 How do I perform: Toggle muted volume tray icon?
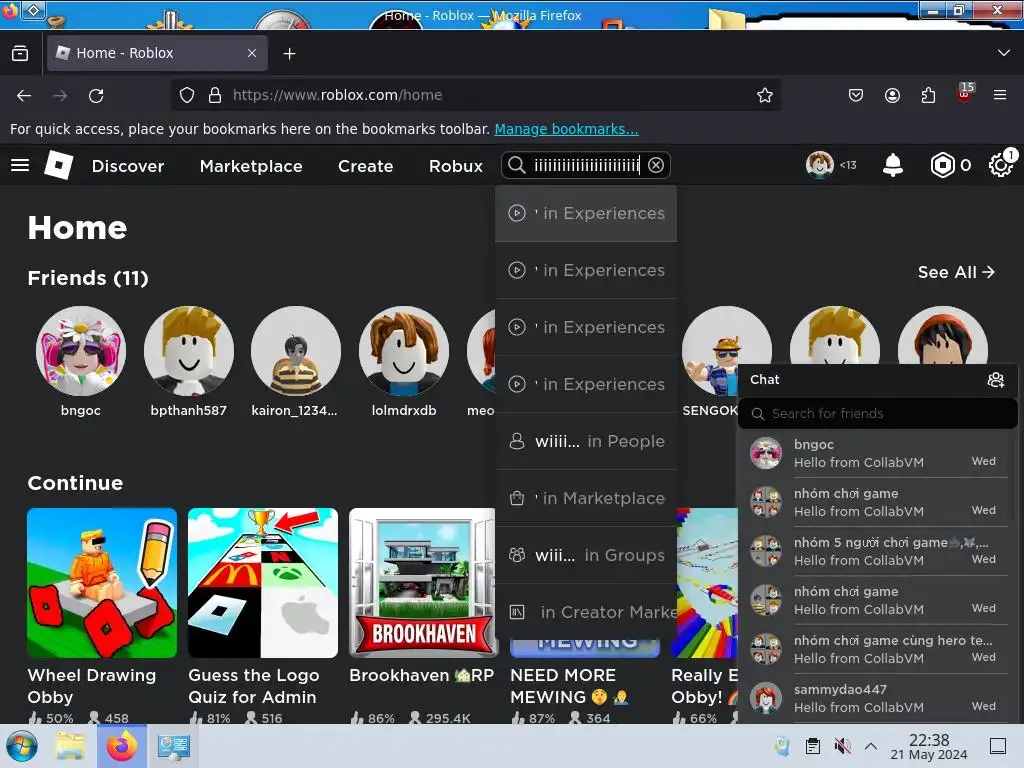click(842, 746)
